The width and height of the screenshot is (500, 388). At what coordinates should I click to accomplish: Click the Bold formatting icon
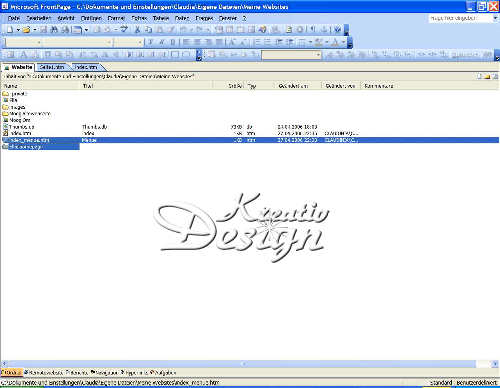[x=151, y=42]
